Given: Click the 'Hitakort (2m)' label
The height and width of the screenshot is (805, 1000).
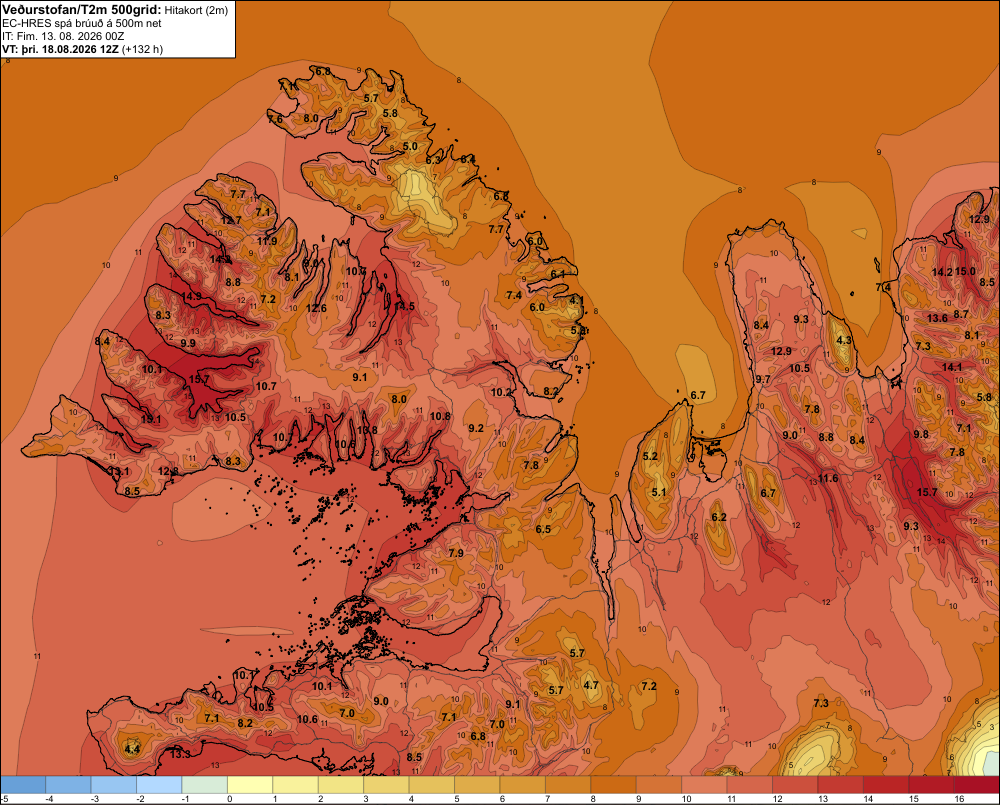Looking at the screenshot, I should click(x=196, y=10).
